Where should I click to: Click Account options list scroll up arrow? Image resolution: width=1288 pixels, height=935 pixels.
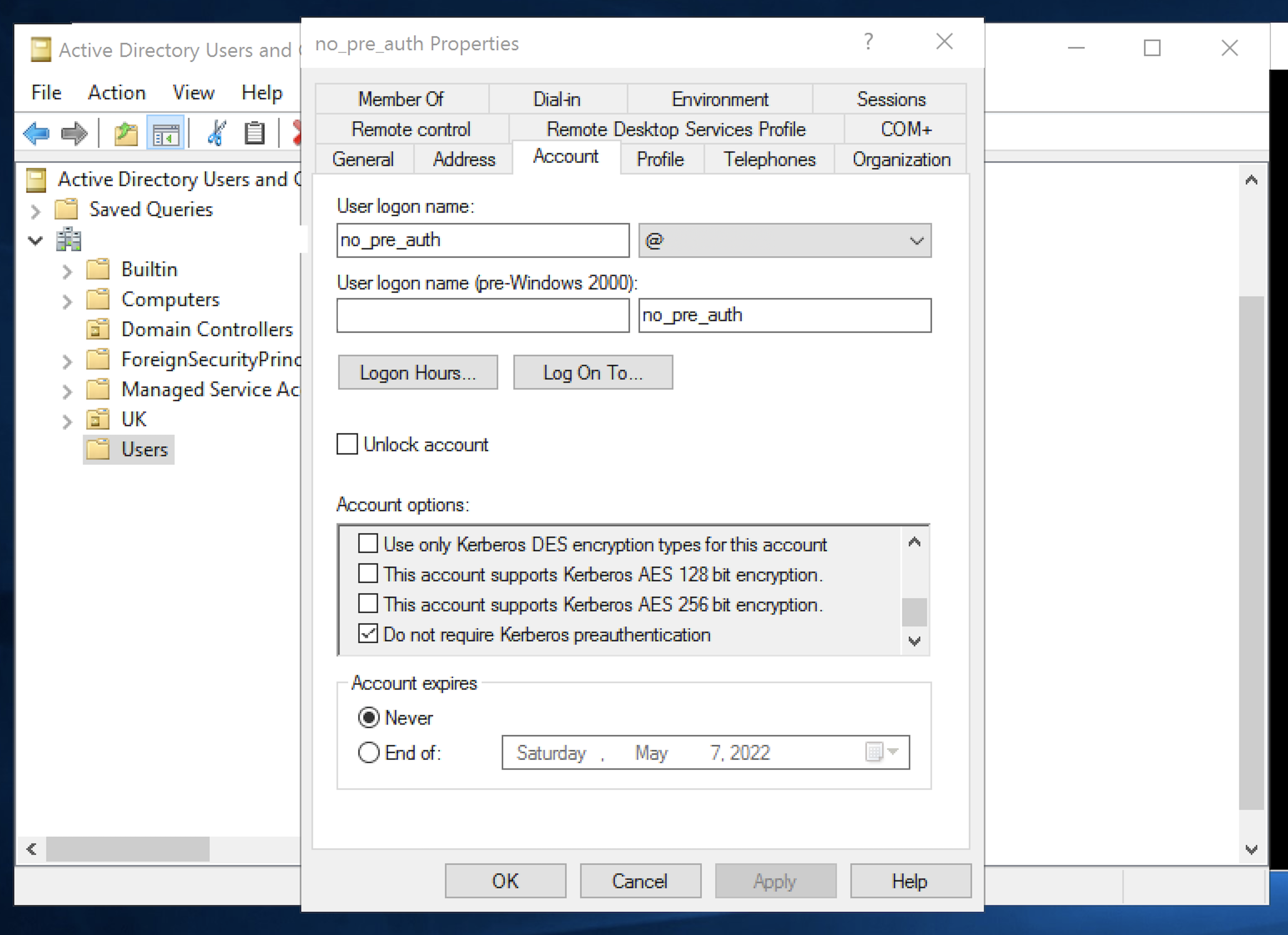pos(914,542)
